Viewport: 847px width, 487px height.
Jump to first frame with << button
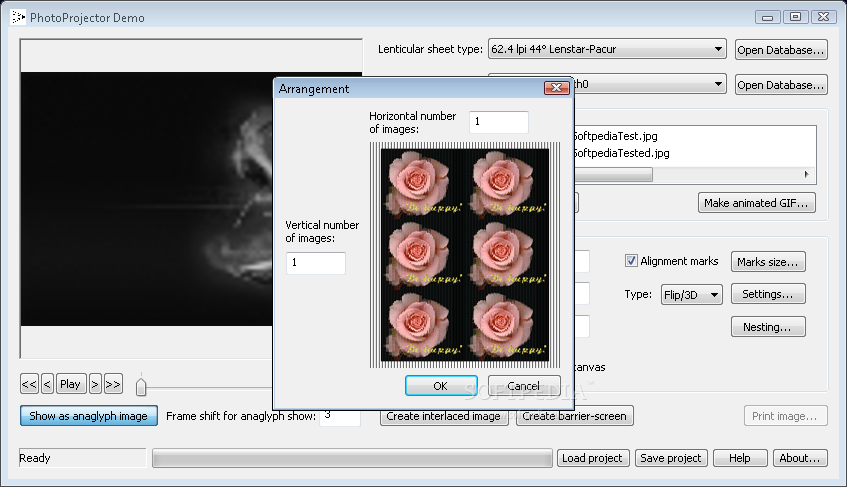click(x=29, y=384)
